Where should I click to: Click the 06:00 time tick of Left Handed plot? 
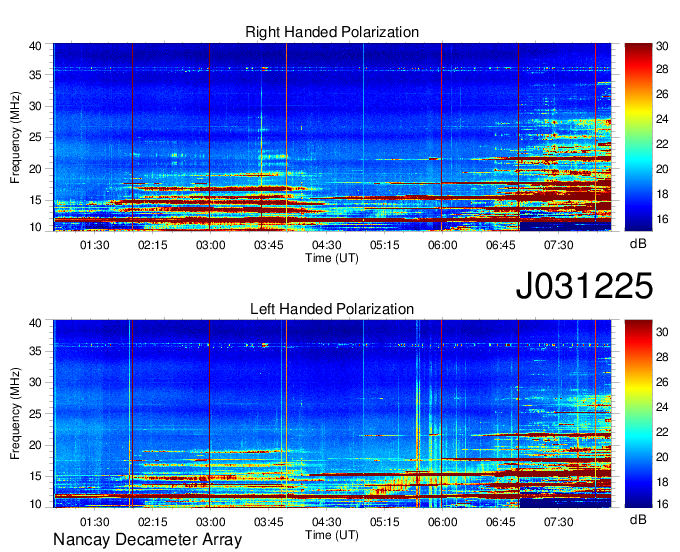(443, 522)
